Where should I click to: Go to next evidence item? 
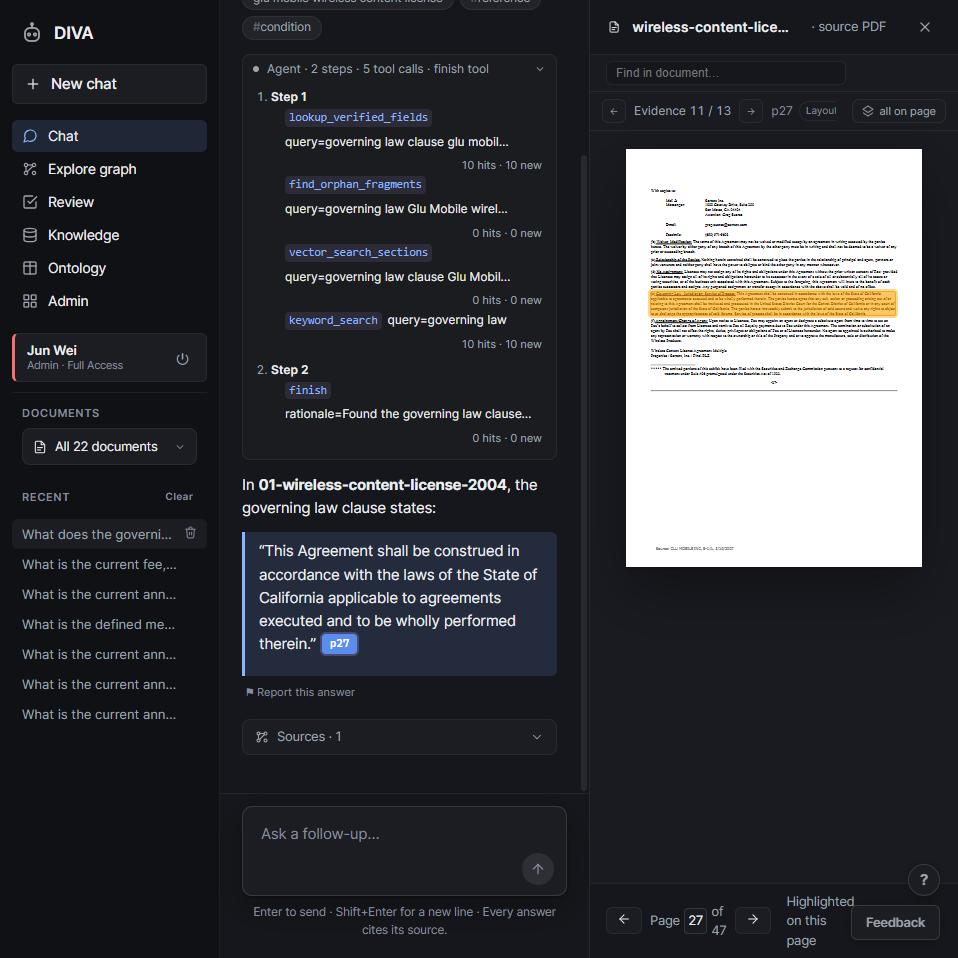click(x=751, y=111)
